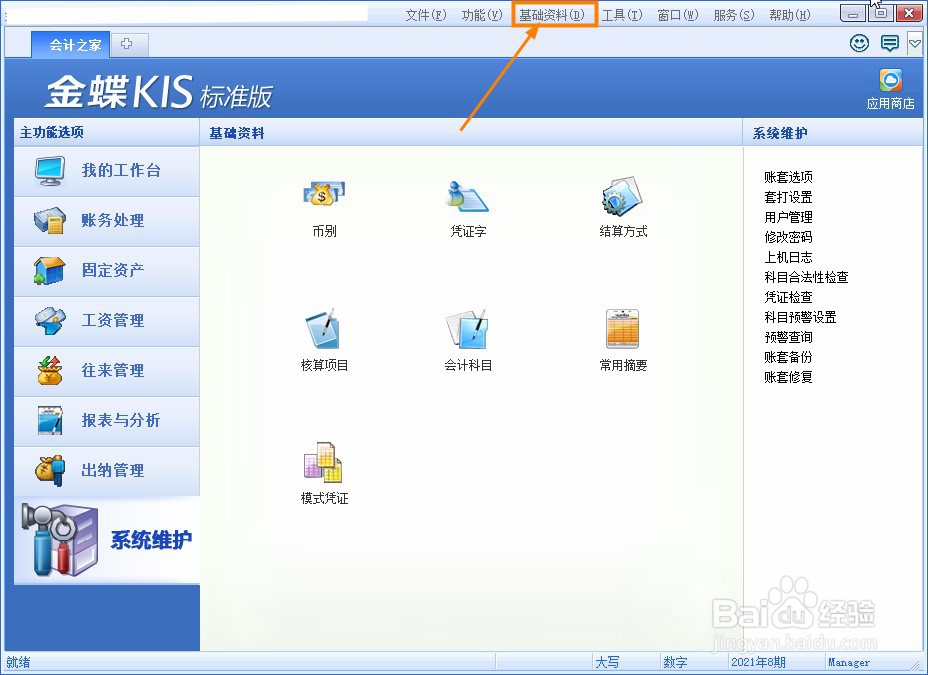Select 往来管理 module label
This screenshot has width=928, height=675.
pyautogui.click(x=112, y=370)
